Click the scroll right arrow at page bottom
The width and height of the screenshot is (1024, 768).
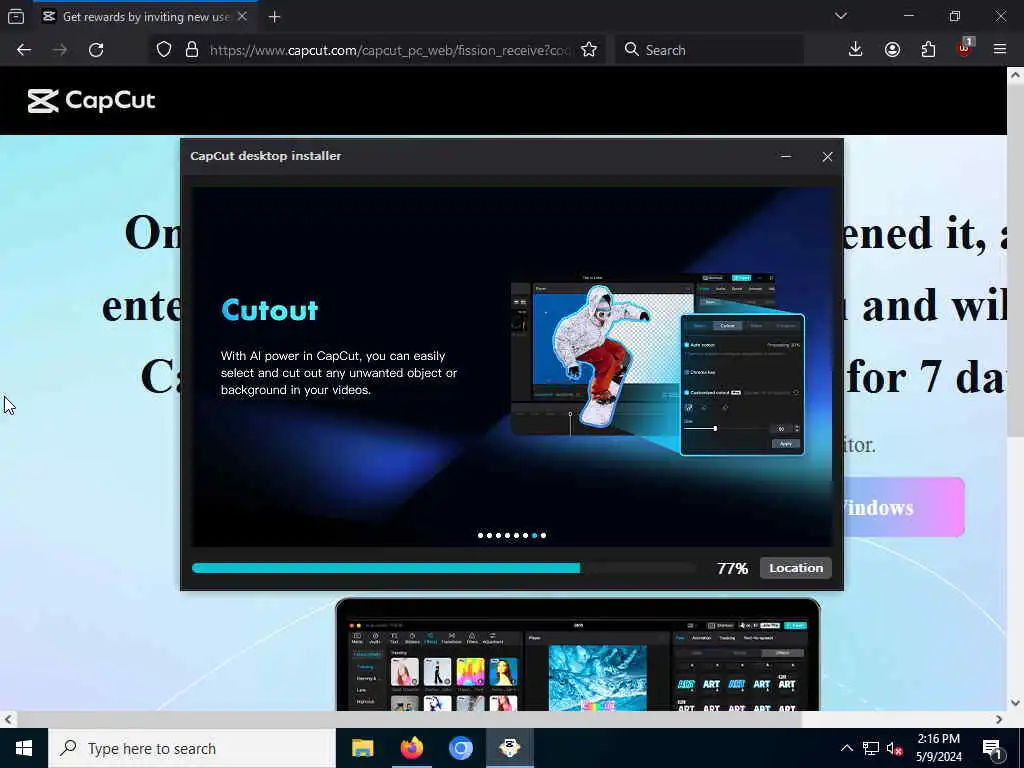coord(999,719)
